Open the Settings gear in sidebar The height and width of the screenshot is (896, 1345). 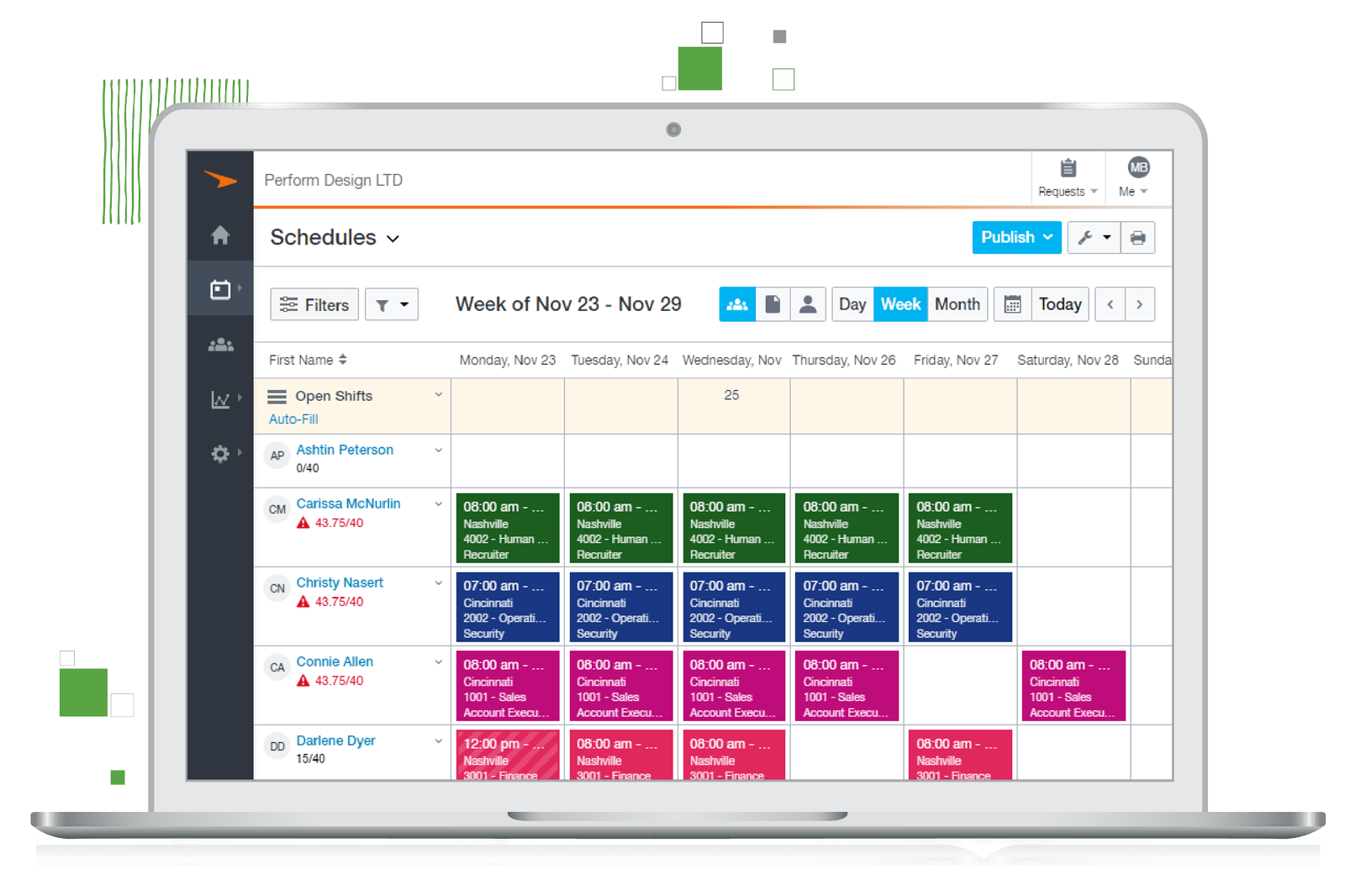220,454
